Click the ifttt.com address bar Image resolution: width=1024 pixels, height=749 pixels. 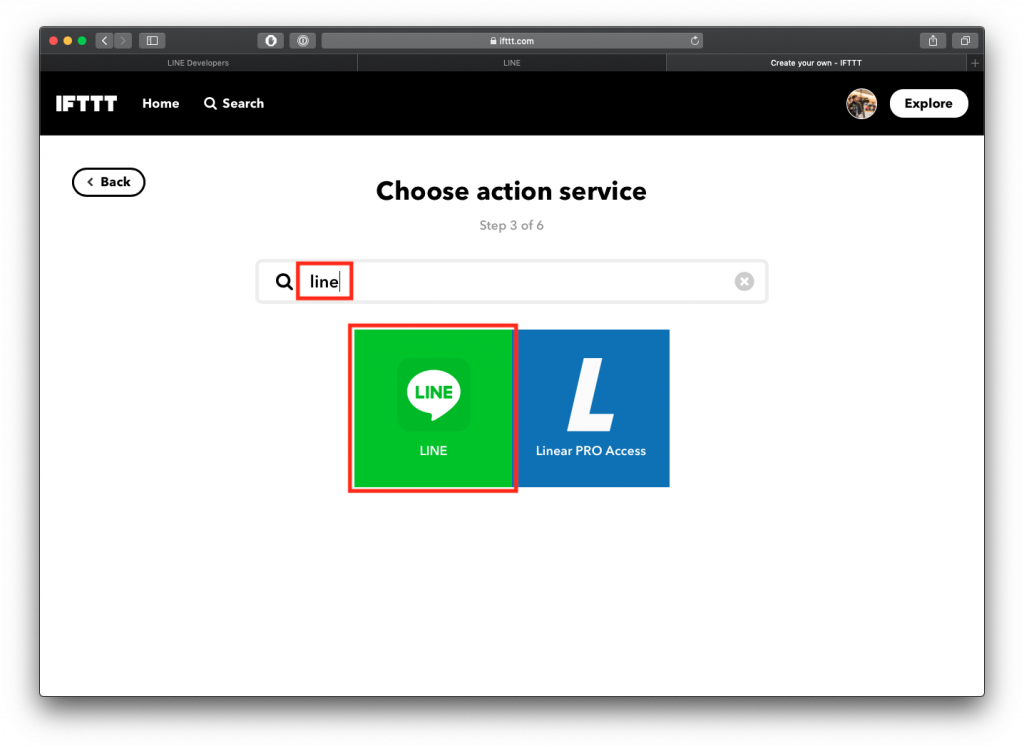click(x=512, y=40)
